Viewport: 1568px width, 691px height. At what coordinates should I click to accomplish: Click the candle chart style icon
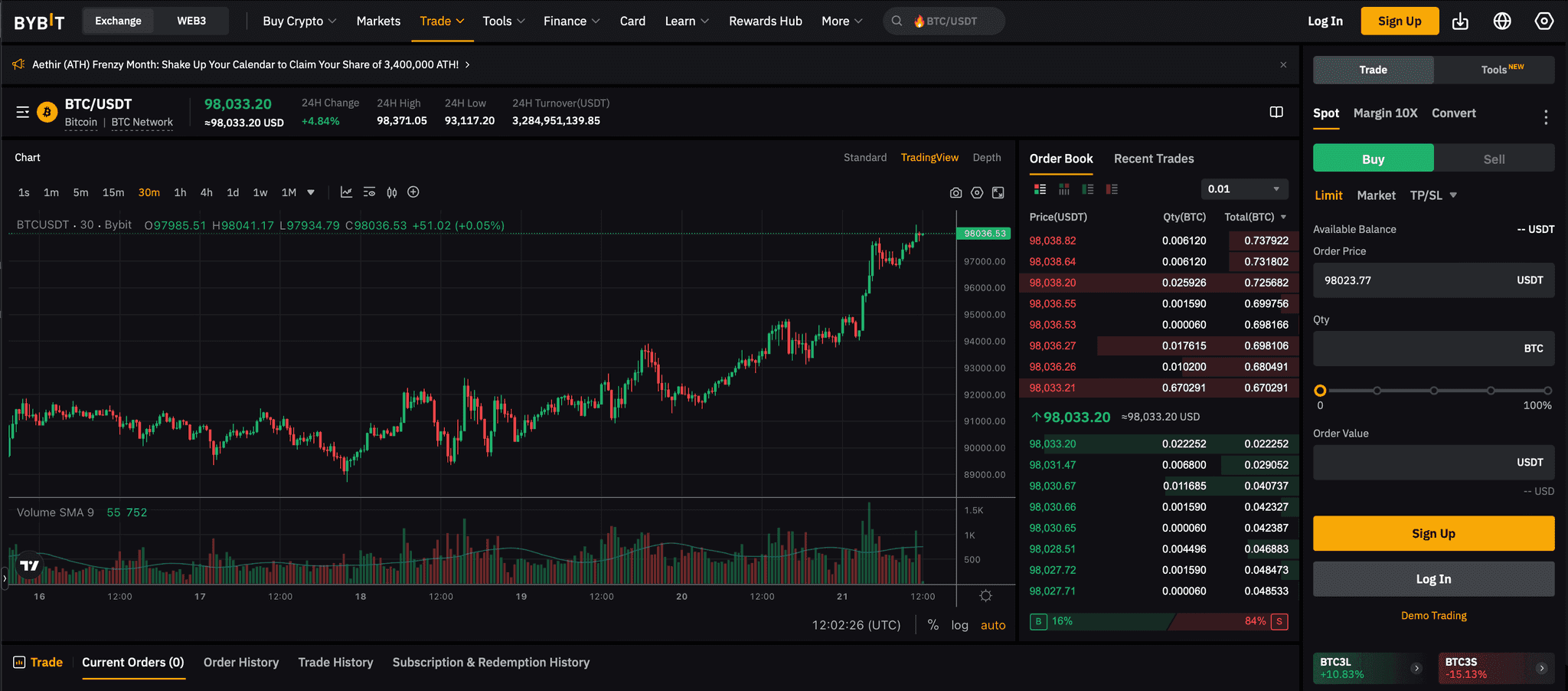pyautogui.click(x=392, y=192)
